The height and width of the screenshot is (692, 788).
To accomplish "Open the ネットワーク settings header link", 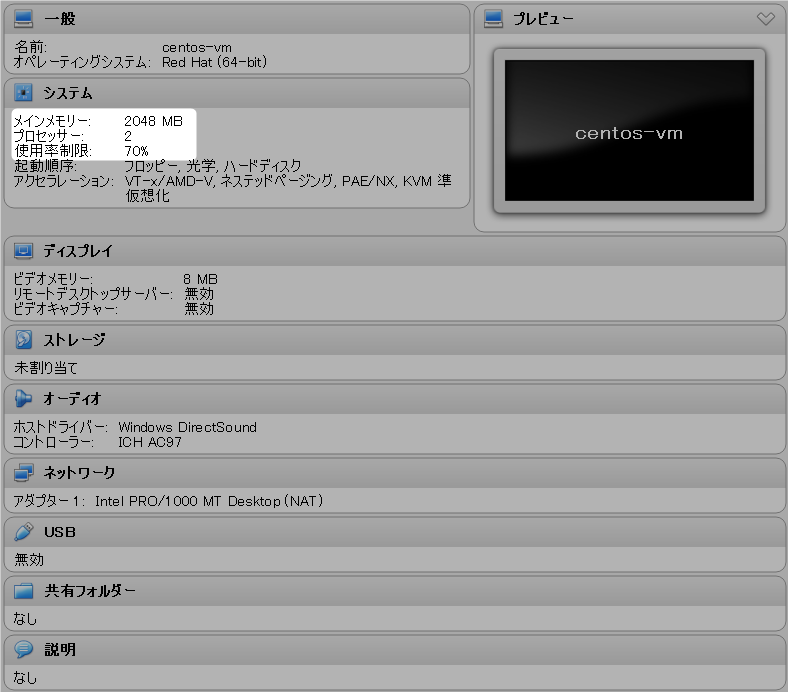I will click(x=79, y=472).
